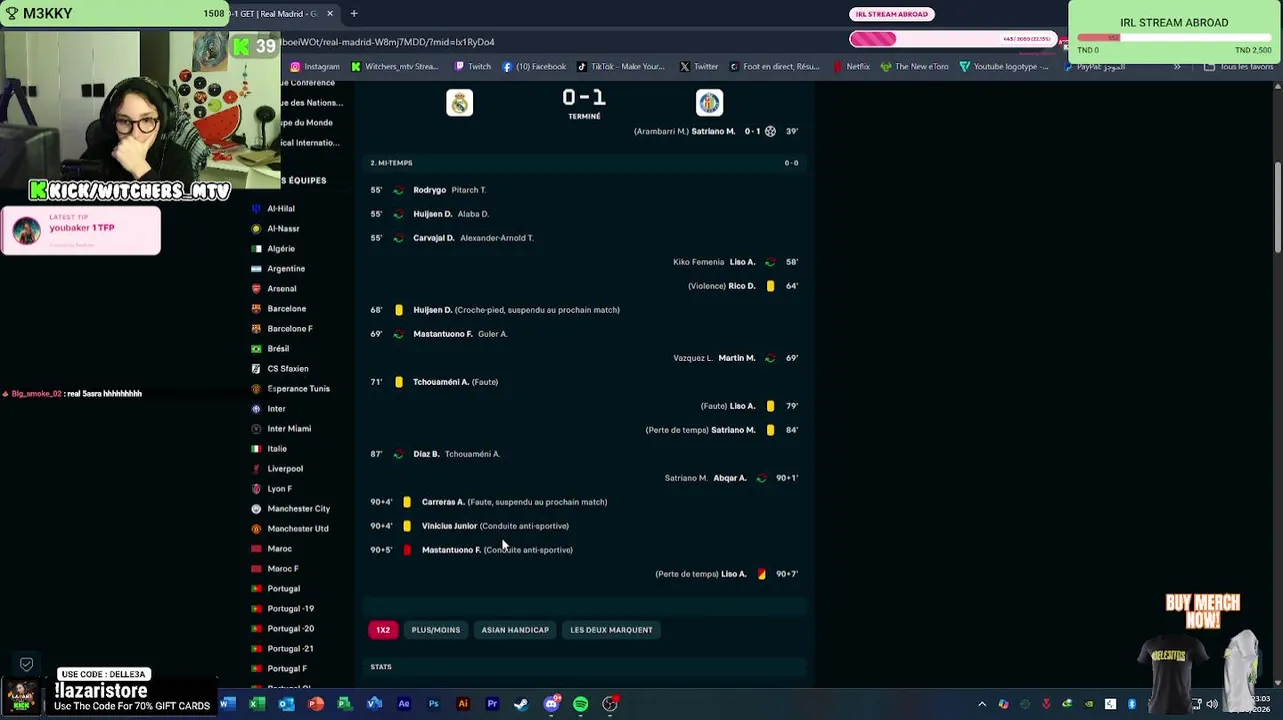1283x720 pixels.
Task: Select Algérie in the team list
Action: (281, 249)
